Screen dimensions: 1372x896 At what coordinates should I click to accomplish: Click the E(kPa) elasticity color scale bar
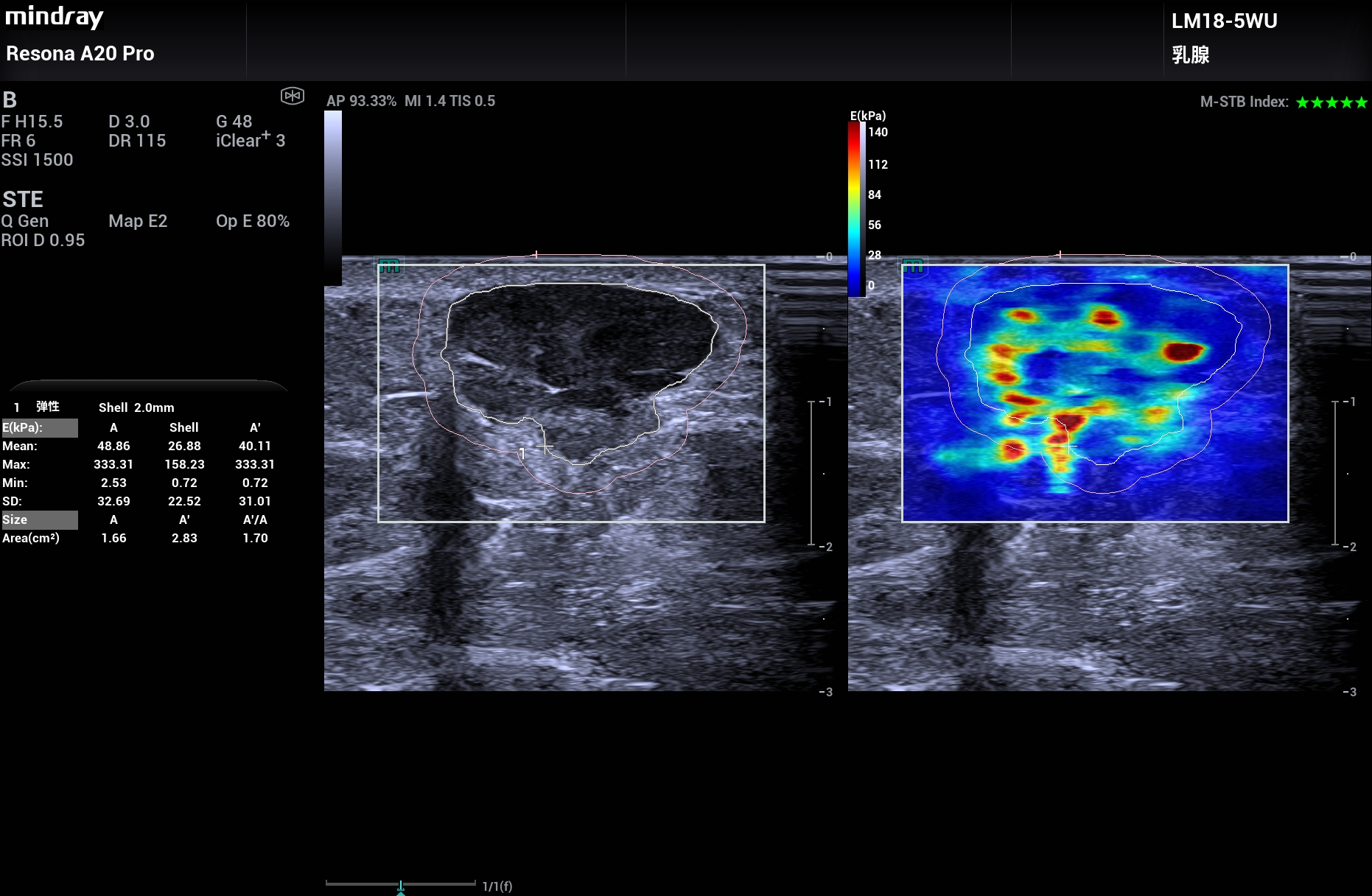click(x=855, y=208)
